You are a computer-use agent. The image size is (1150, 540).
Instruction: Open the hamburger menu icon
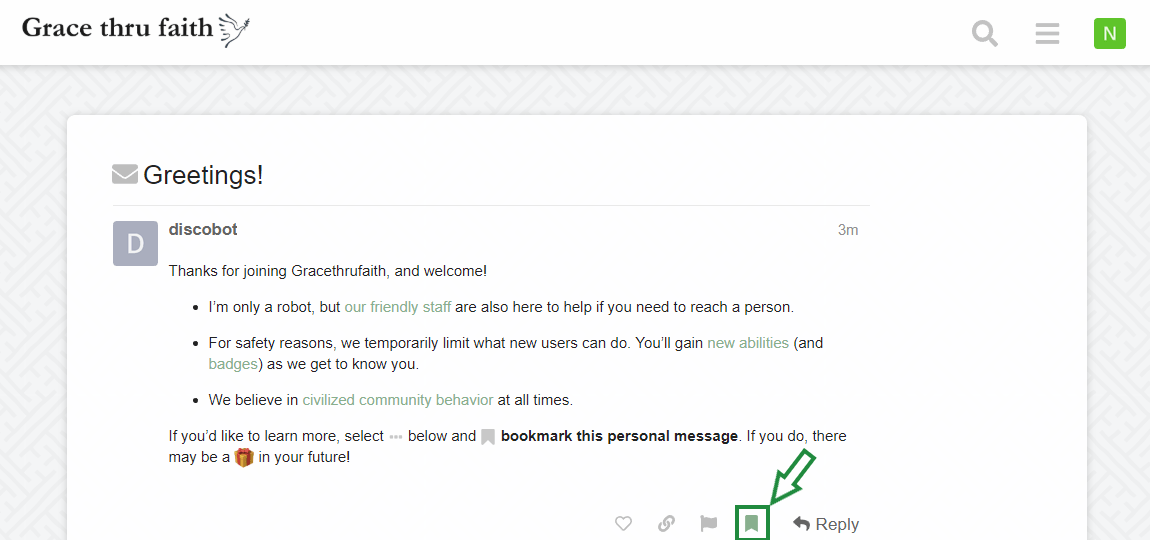click(1047, 34)
